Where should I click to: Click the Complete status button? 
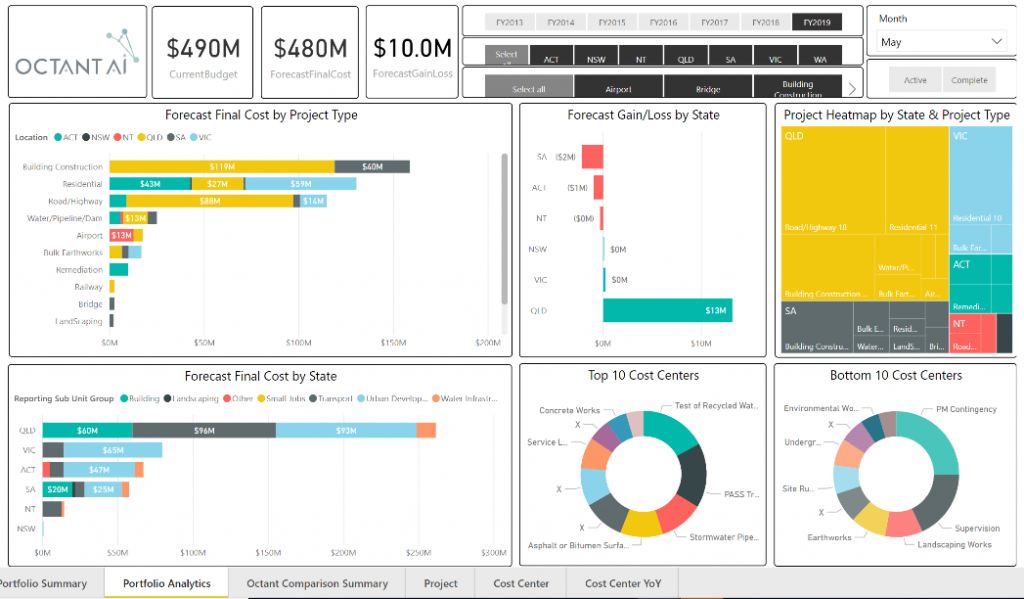(969, 80)
